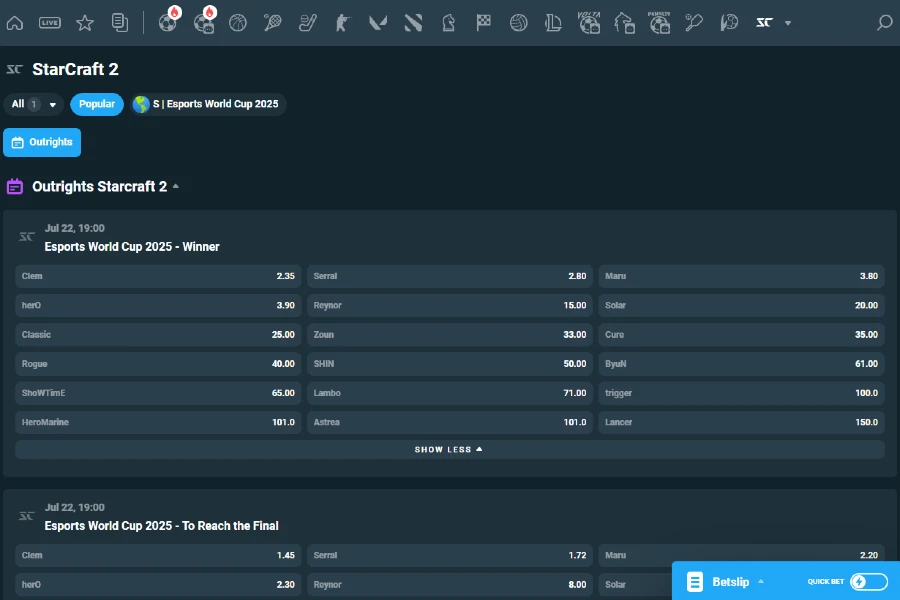This screenshot has width=900, height=600.
Task: Open the All leagues dropdown
Action: [x=33, y=104]
